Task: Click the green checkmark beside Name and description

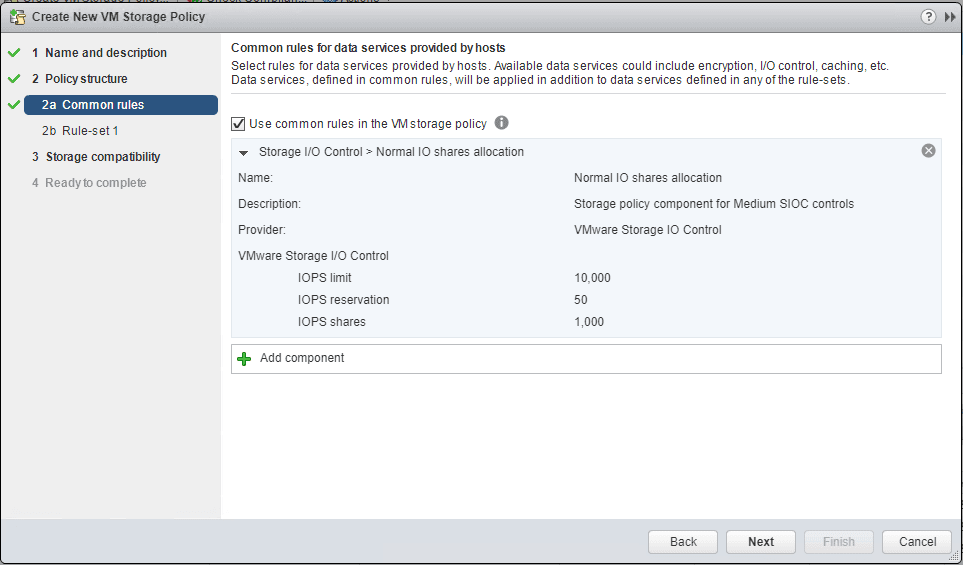Action: point(14,53)
